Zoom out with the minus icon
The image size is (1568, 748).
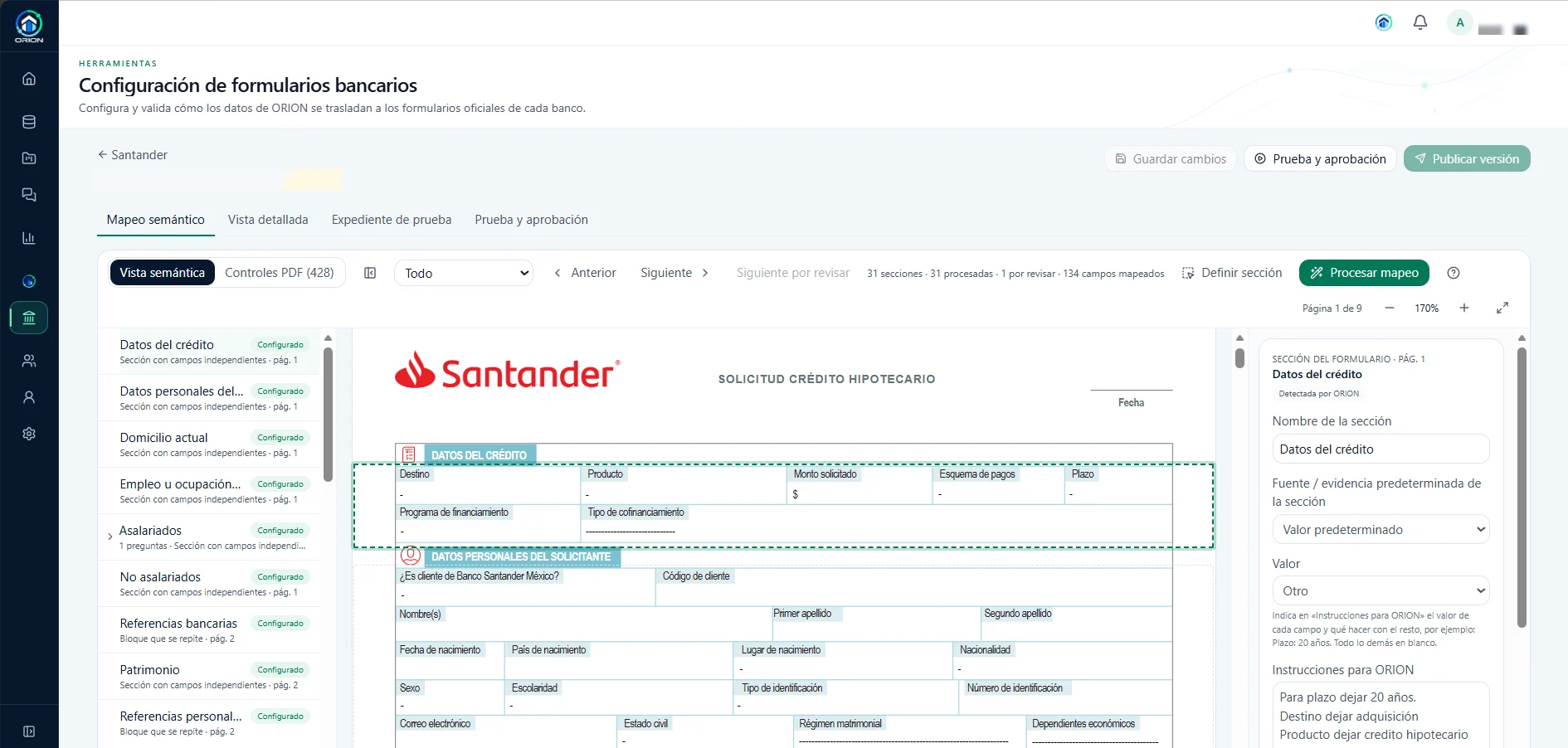click(1390, 308)
